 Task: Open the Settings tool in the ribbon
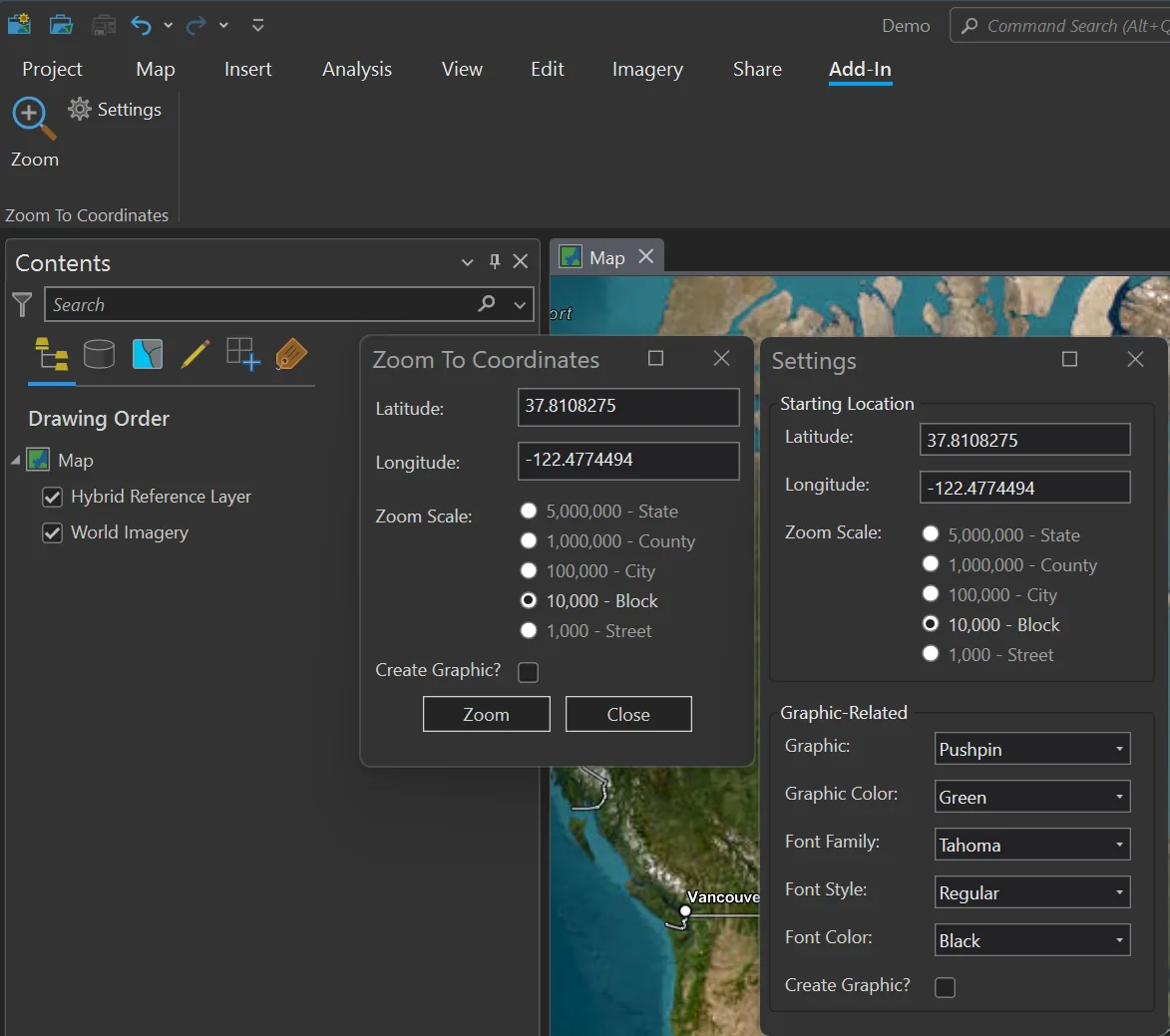(115, 110)
